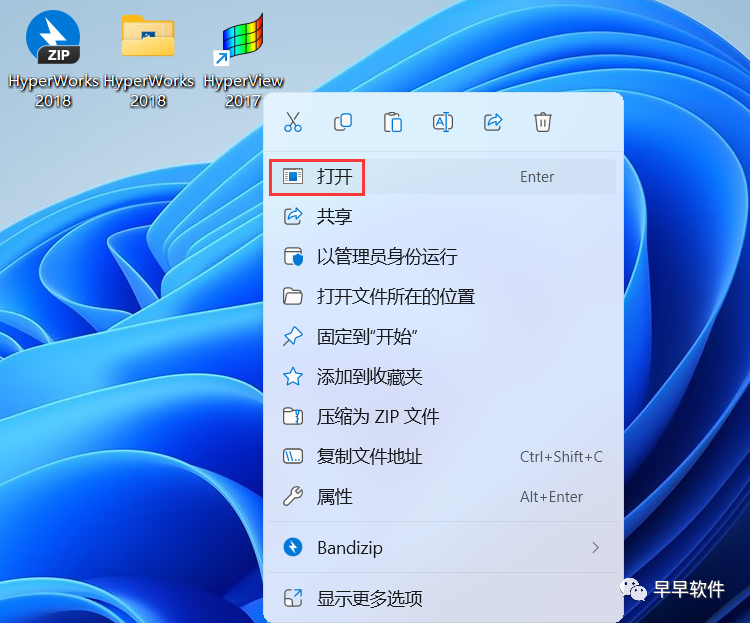The image size is (750, 623).
Task: Select the HyperView 2017 shortcut icon
Action: point(243,40)
